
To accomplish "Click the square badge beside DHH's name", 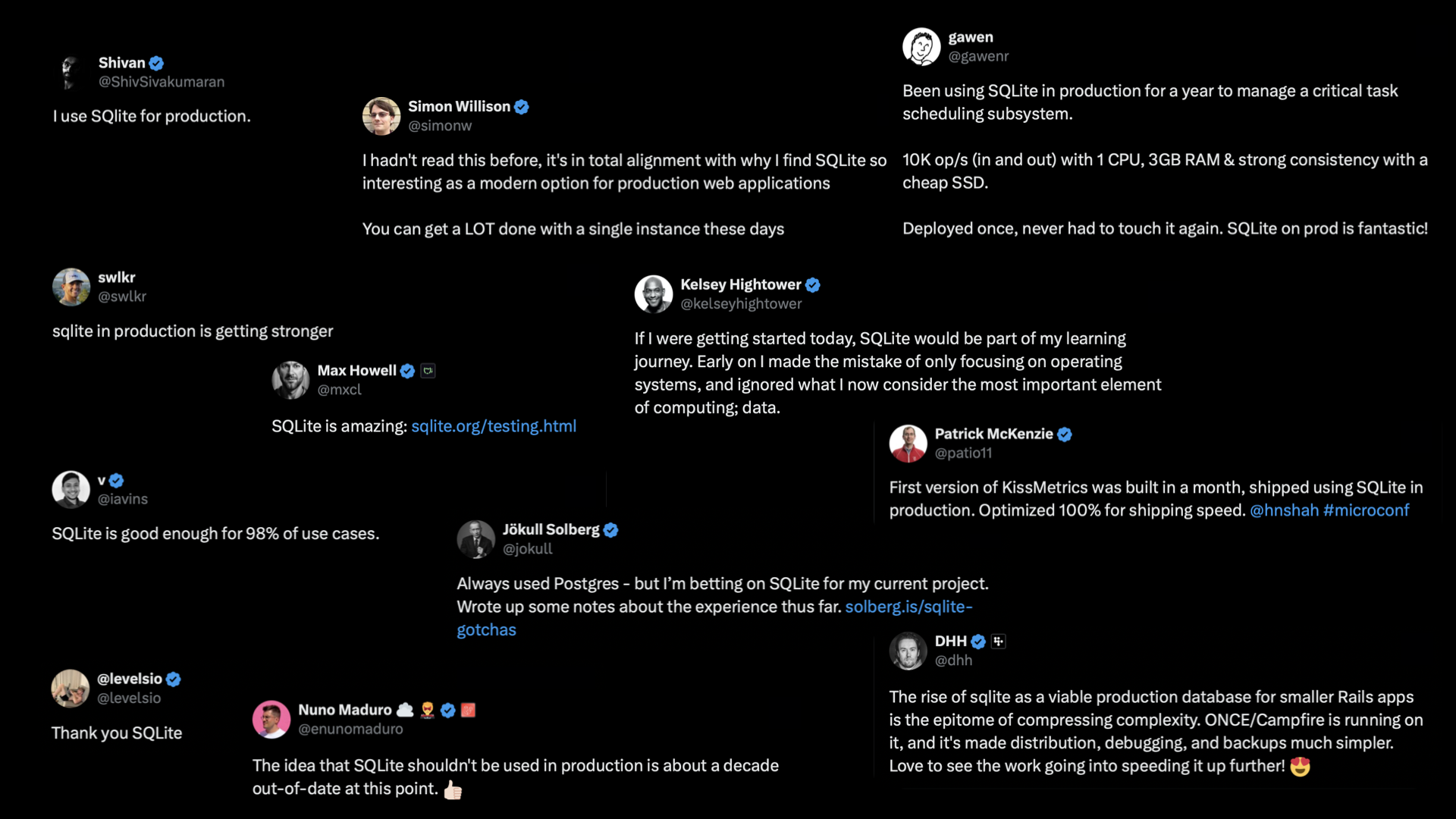I will click(x=999, y=642).
